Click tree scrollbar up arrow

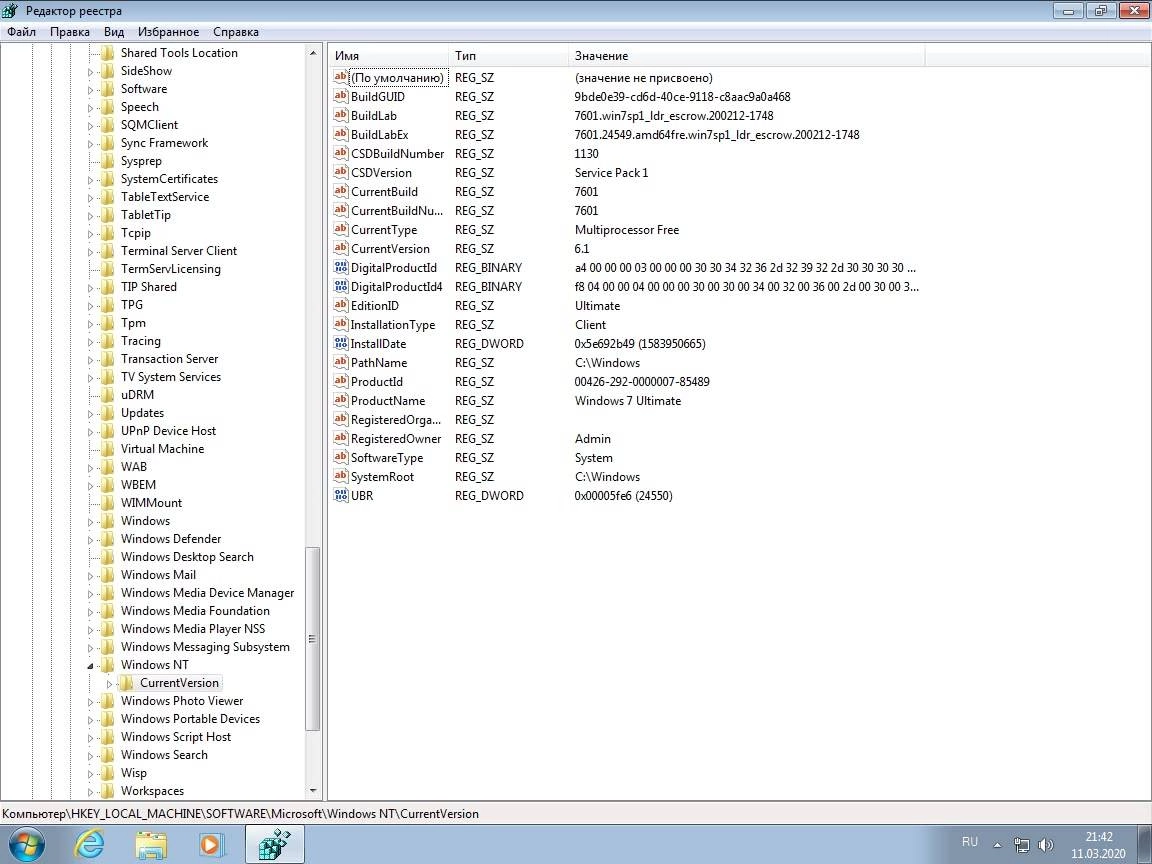313,53
